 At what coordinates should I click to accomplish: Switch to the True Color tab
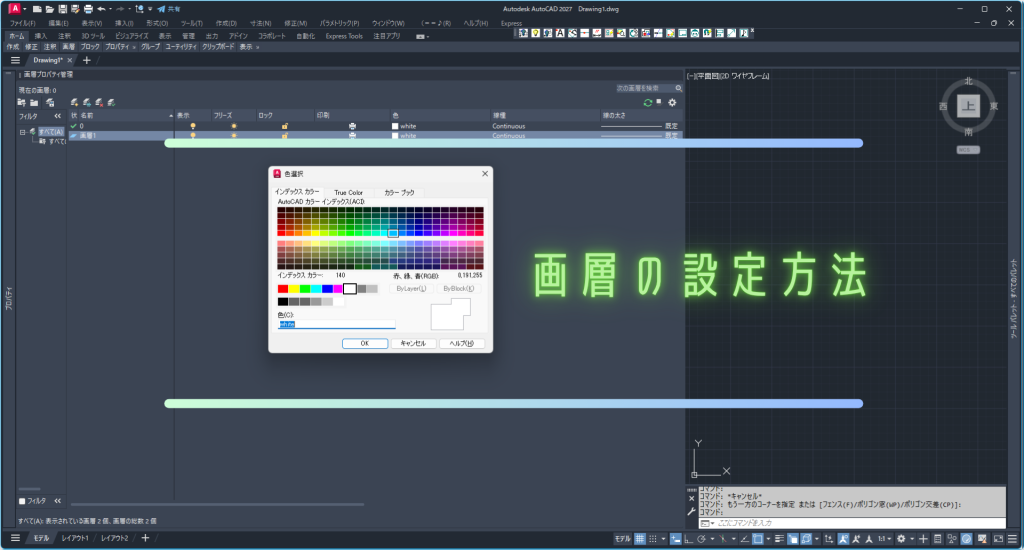(348, 192)
